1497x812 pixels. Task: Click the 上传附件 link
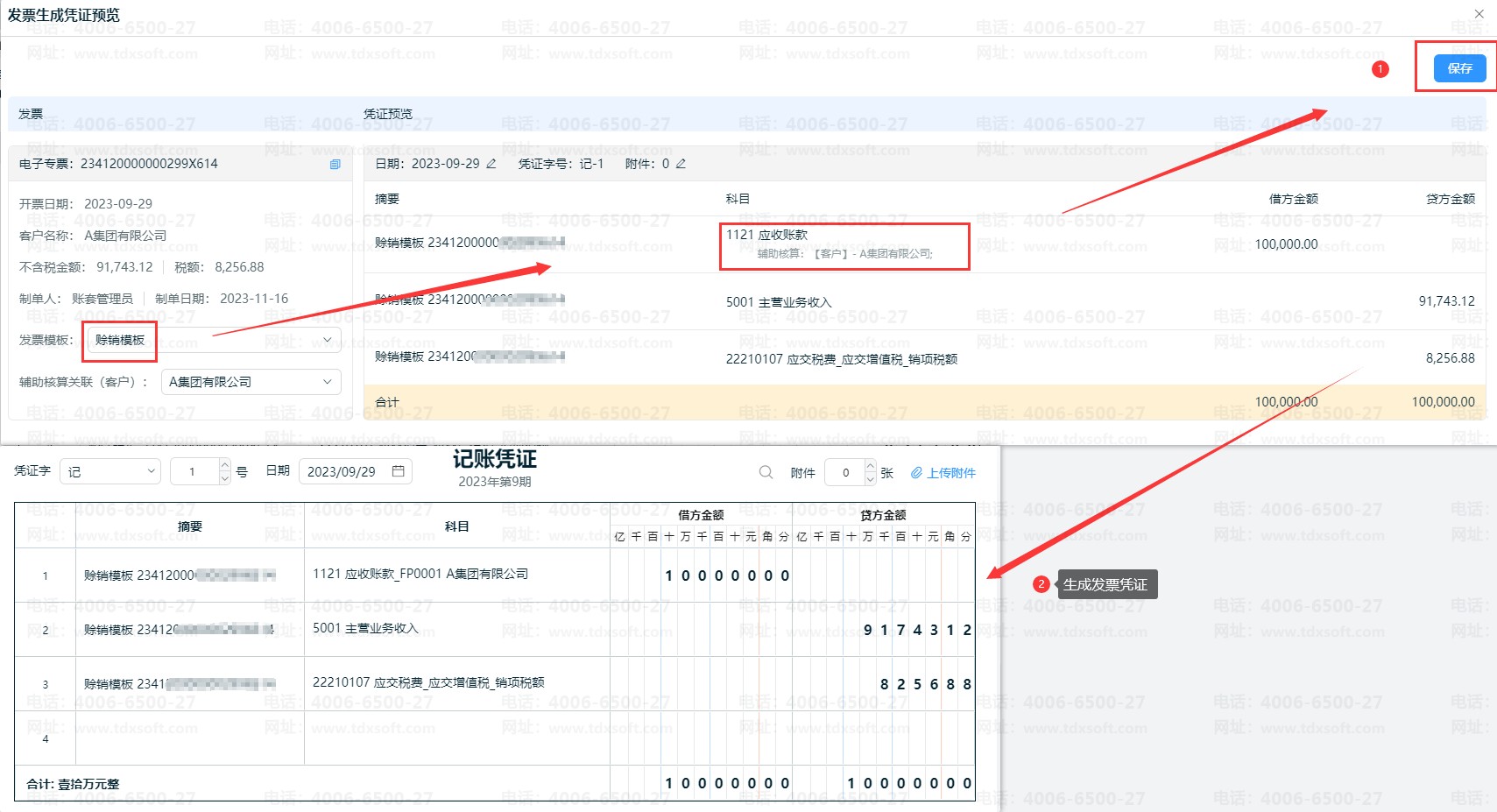point(943,473)
